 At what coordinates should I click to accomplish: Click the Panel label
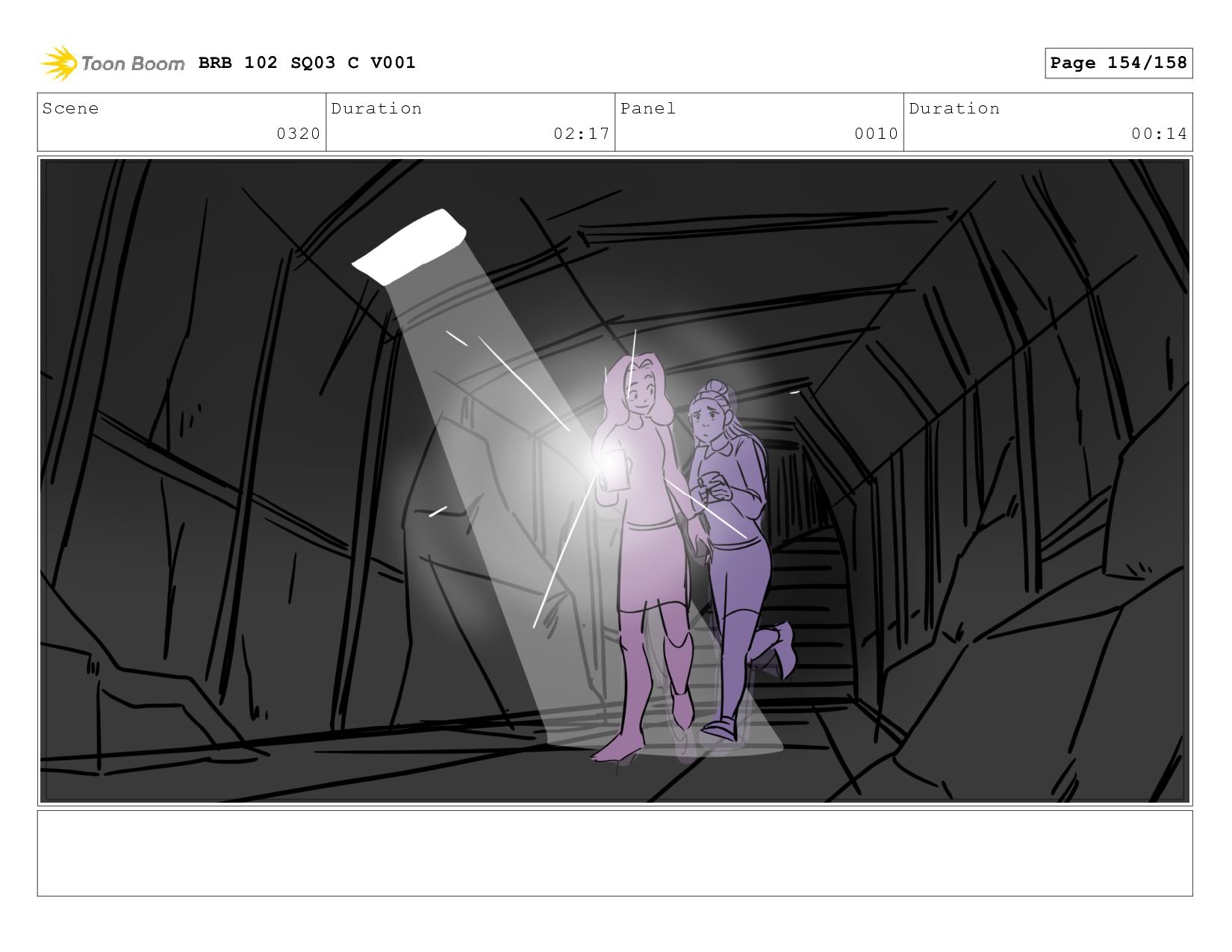(648, 108)
